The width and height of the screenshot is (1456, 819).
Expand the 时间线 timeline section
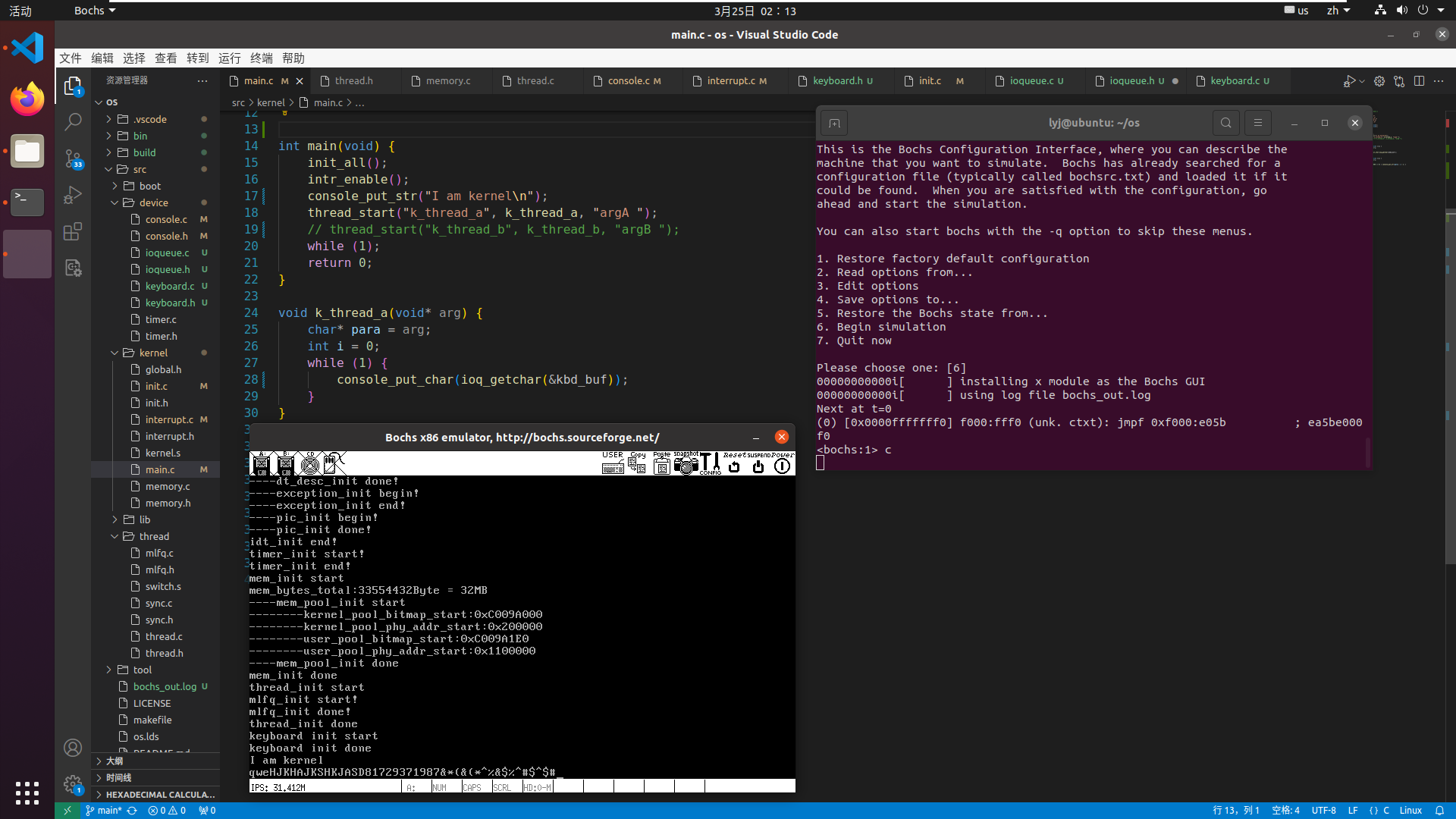[155, 777]
